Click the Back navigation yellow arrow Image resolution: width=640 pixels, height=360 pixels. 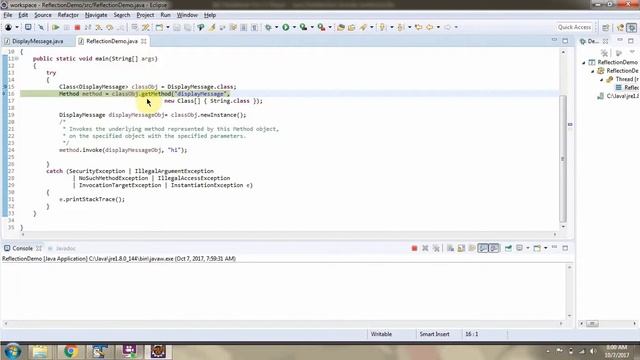[429, 27]
